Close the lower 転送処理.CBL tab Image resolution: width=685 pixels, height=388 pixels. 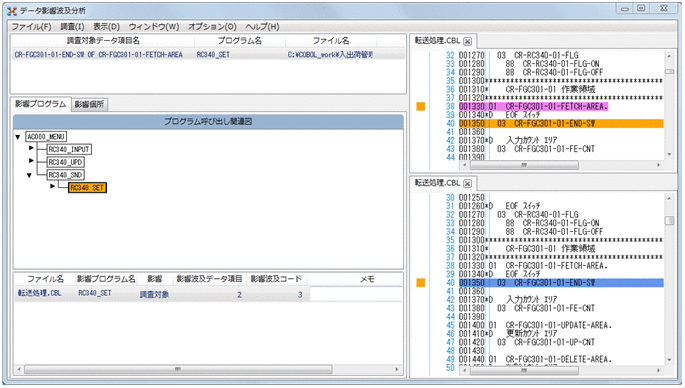(467, 184)
